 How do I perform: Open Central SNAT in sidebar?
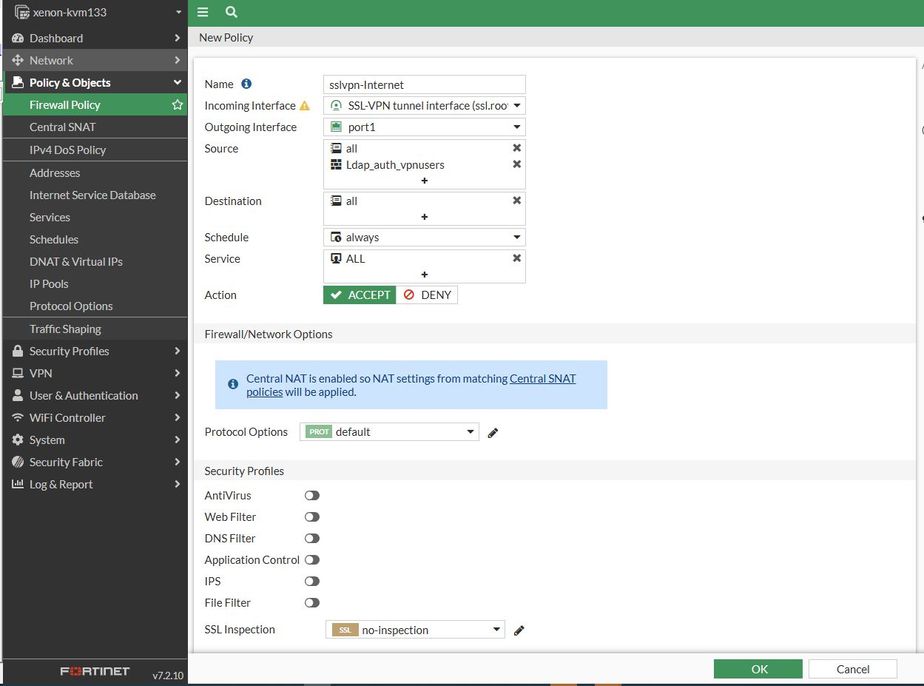coord(62,127)
